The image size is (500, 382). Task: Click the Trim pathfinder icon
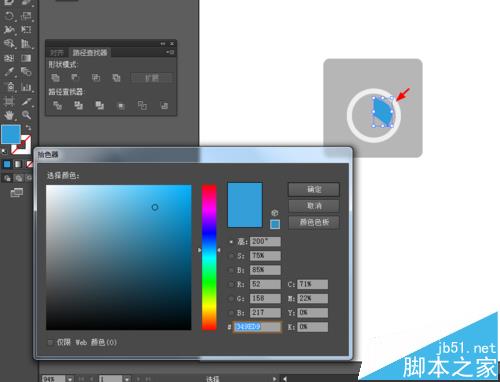pos(79,106)
